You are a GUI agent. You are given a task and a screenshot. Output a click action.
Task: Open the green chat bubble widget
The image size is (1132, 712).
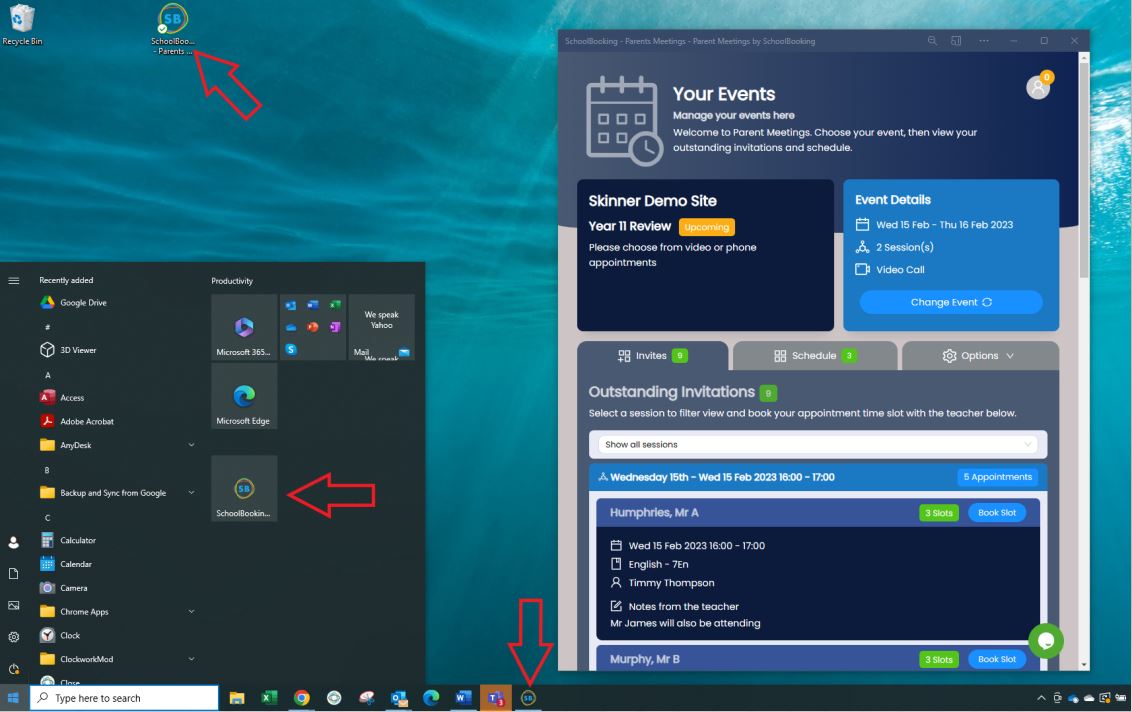coord(1046,641)
